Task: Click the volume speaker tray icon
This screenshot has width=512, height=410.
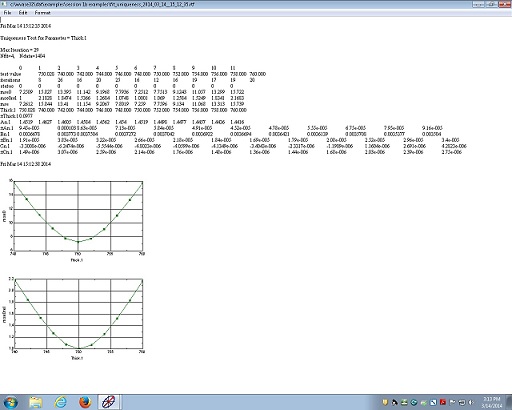Action: [471, 402]
